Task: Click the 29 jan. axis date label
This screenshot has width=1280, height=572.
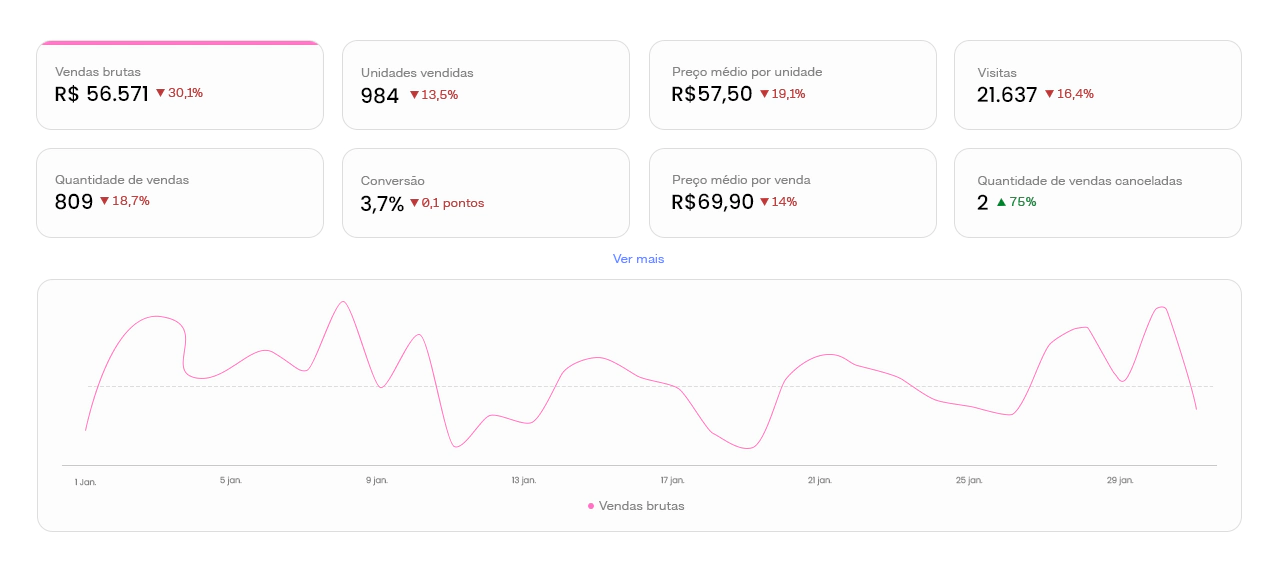Action: [x=1120, y=481]
